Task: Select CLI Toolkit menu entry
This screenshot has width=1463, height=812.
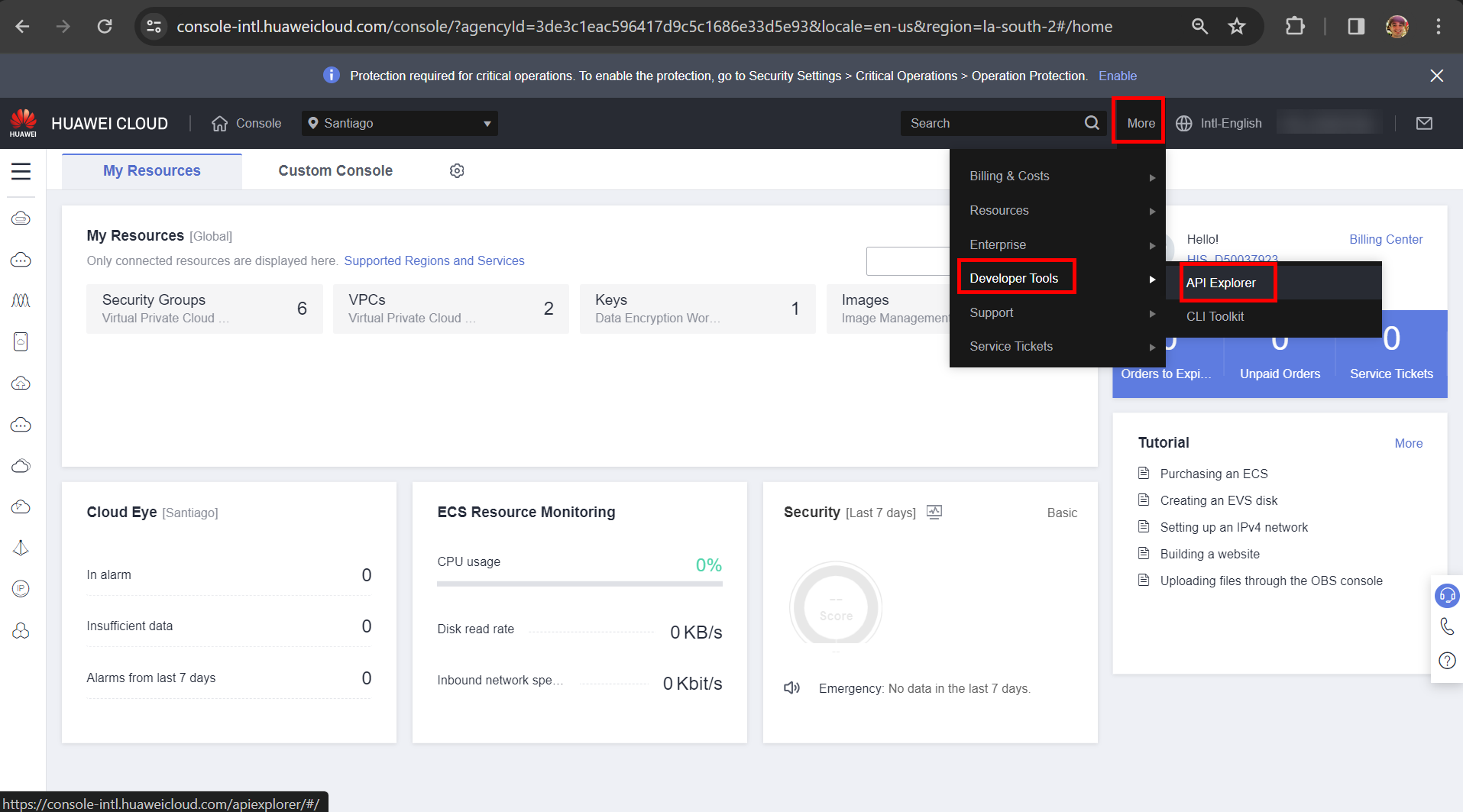Action: (1215, 316)
